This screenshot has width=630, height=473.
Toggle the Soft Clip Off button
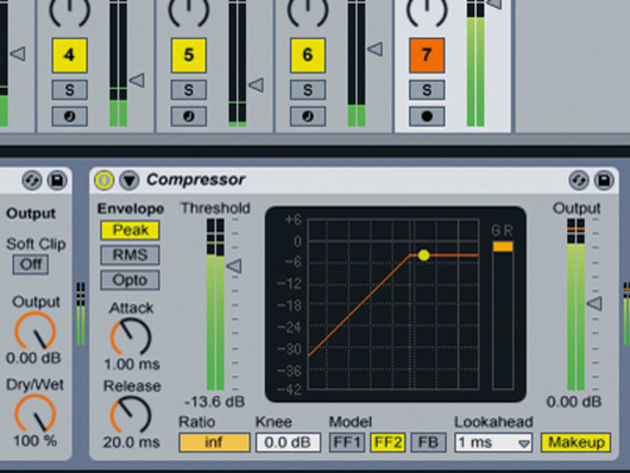31,264
